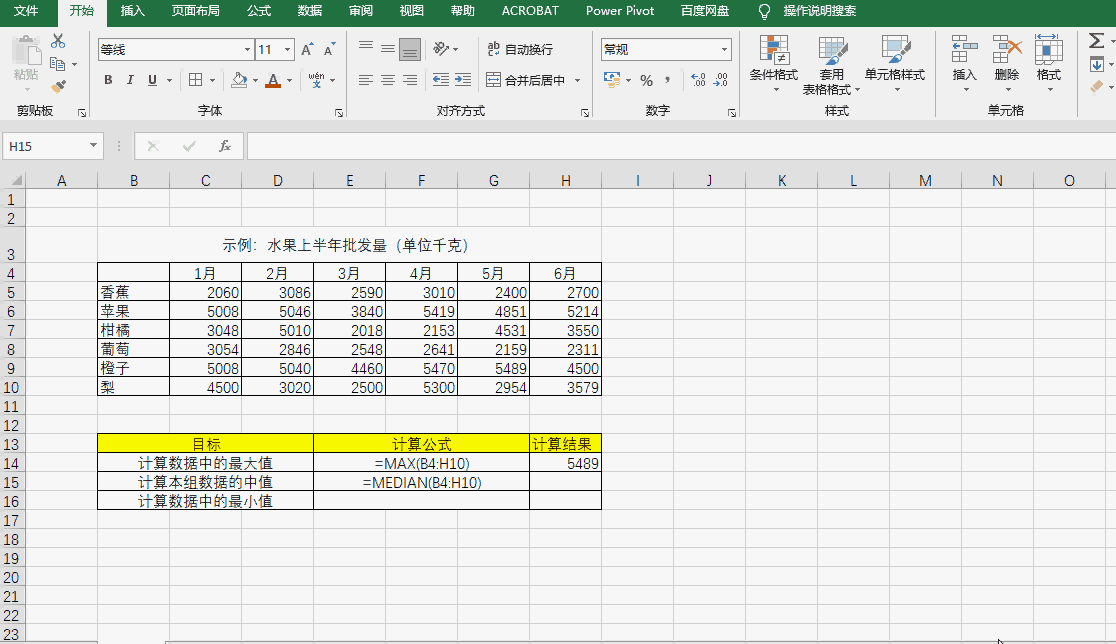Screen dimensions: 1116x644
Task: Increase font size with large A icon
Action: pyautogui.click(x=307, y=50)
